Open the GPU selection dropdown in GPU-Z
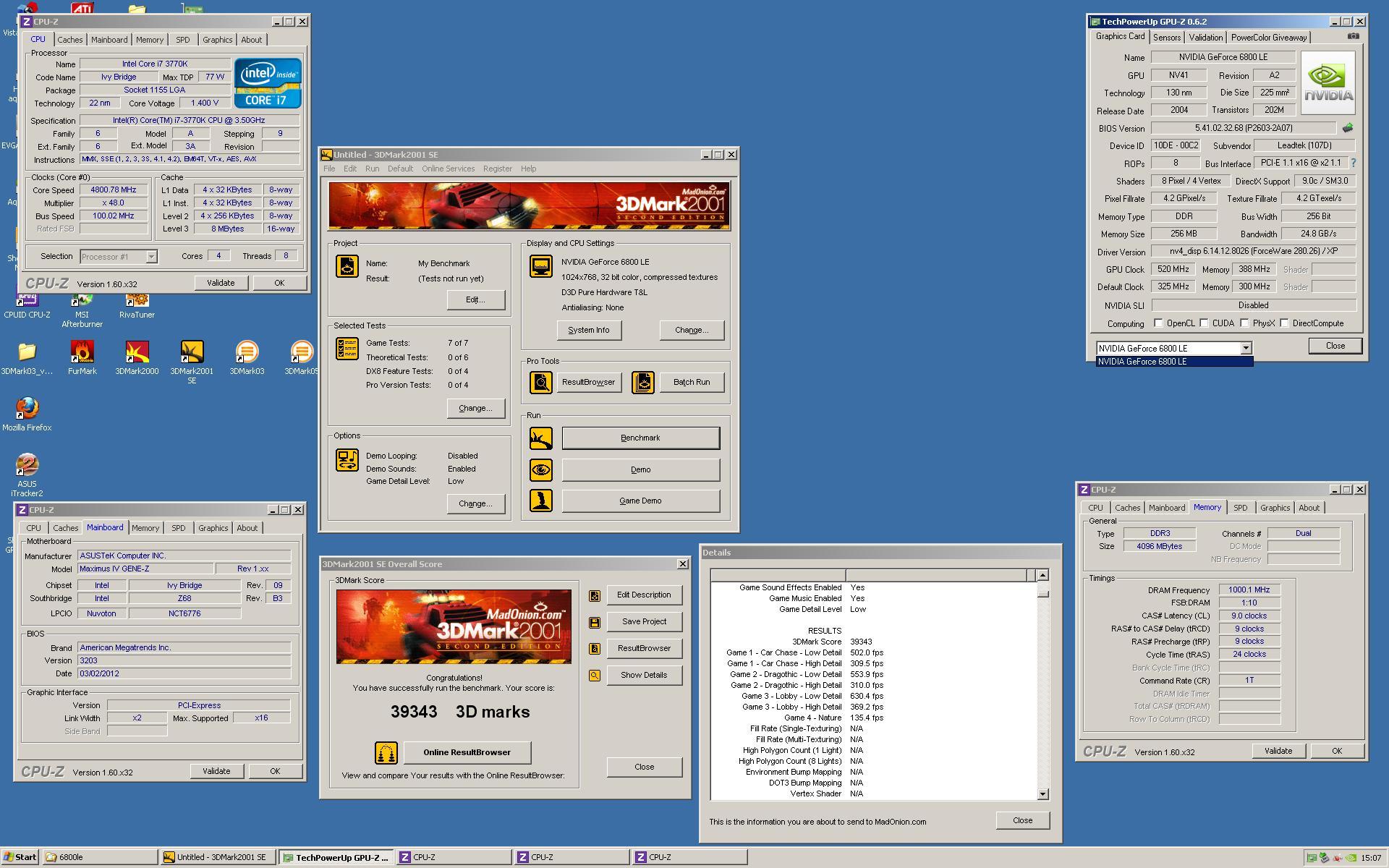Viewport: 1389px width, 868px height. (1246, 348)
